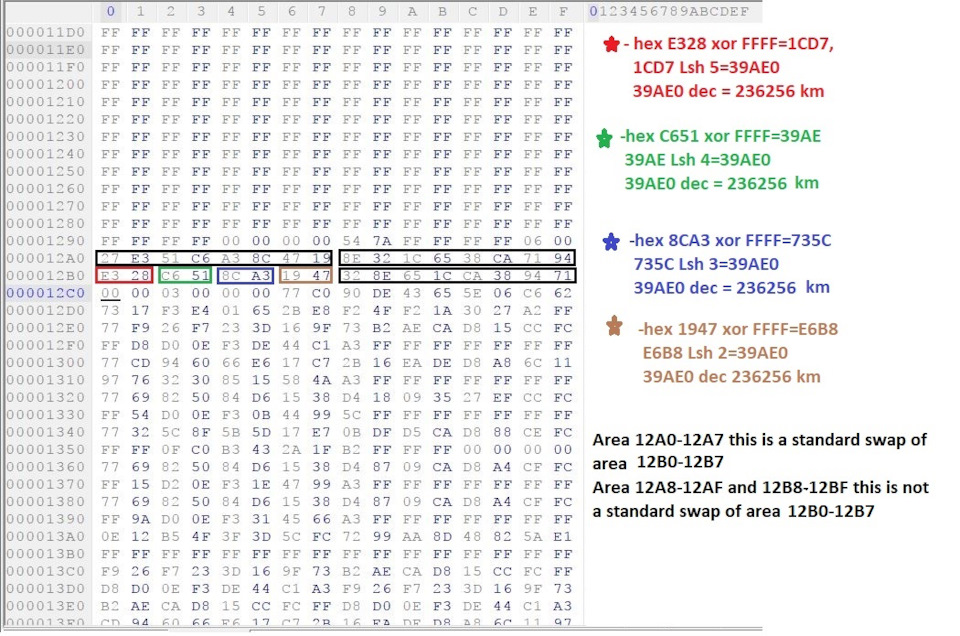Select byte 03 in row 000012C0
This screenshot has width=960, height=636.
170,293
